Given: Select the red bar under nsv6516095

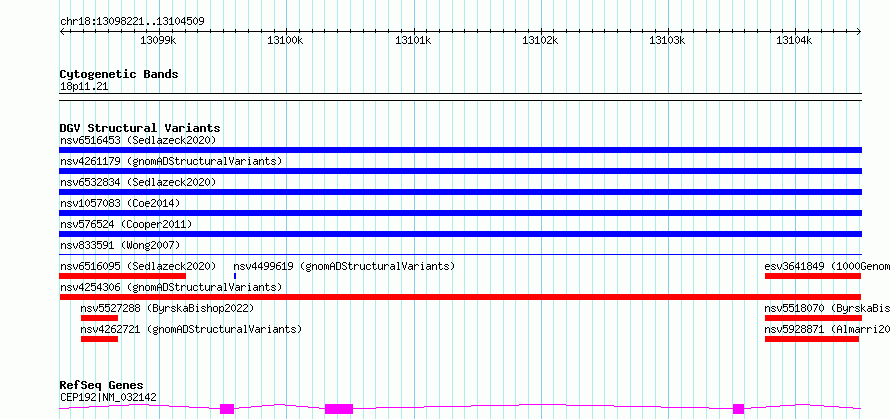Looking at the screenshot, I should tap(123, 276).
